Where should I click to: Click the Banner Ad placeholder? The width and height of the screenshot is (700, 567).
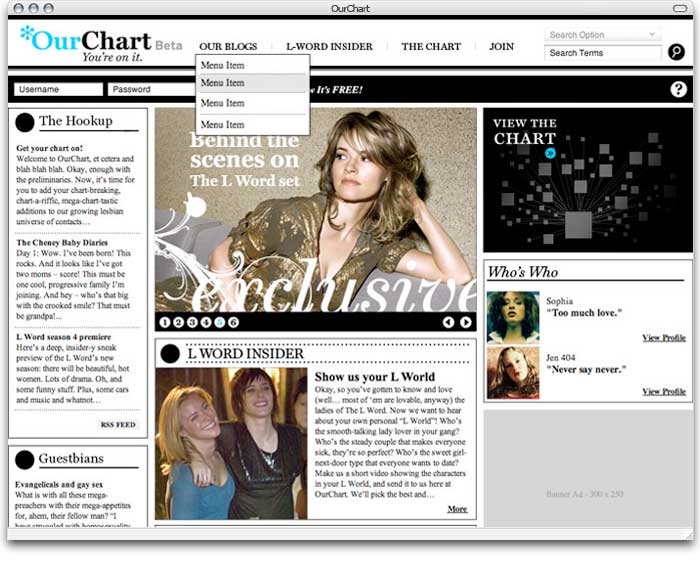[x=588, y=468]
